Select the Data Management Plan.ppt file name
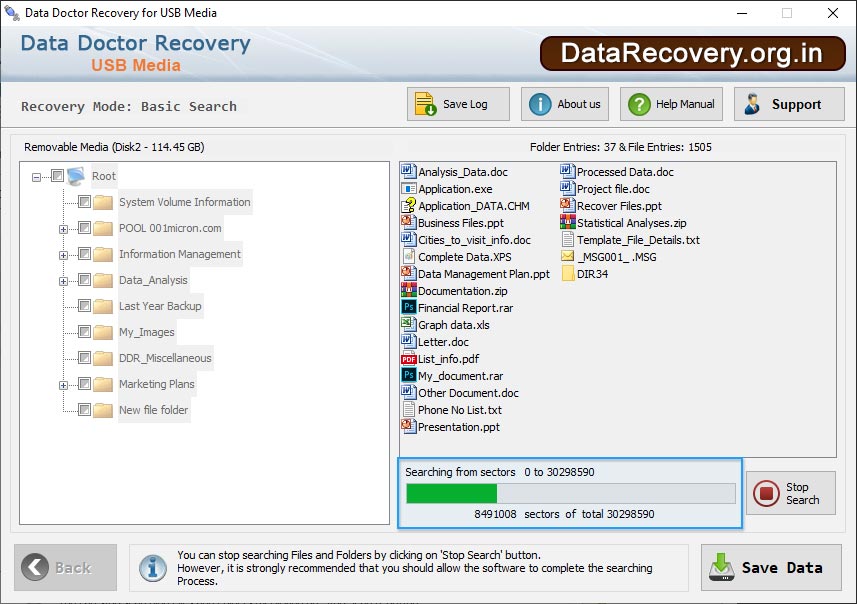The height and width of the screenshot is (604, 857). coord(484,274)
